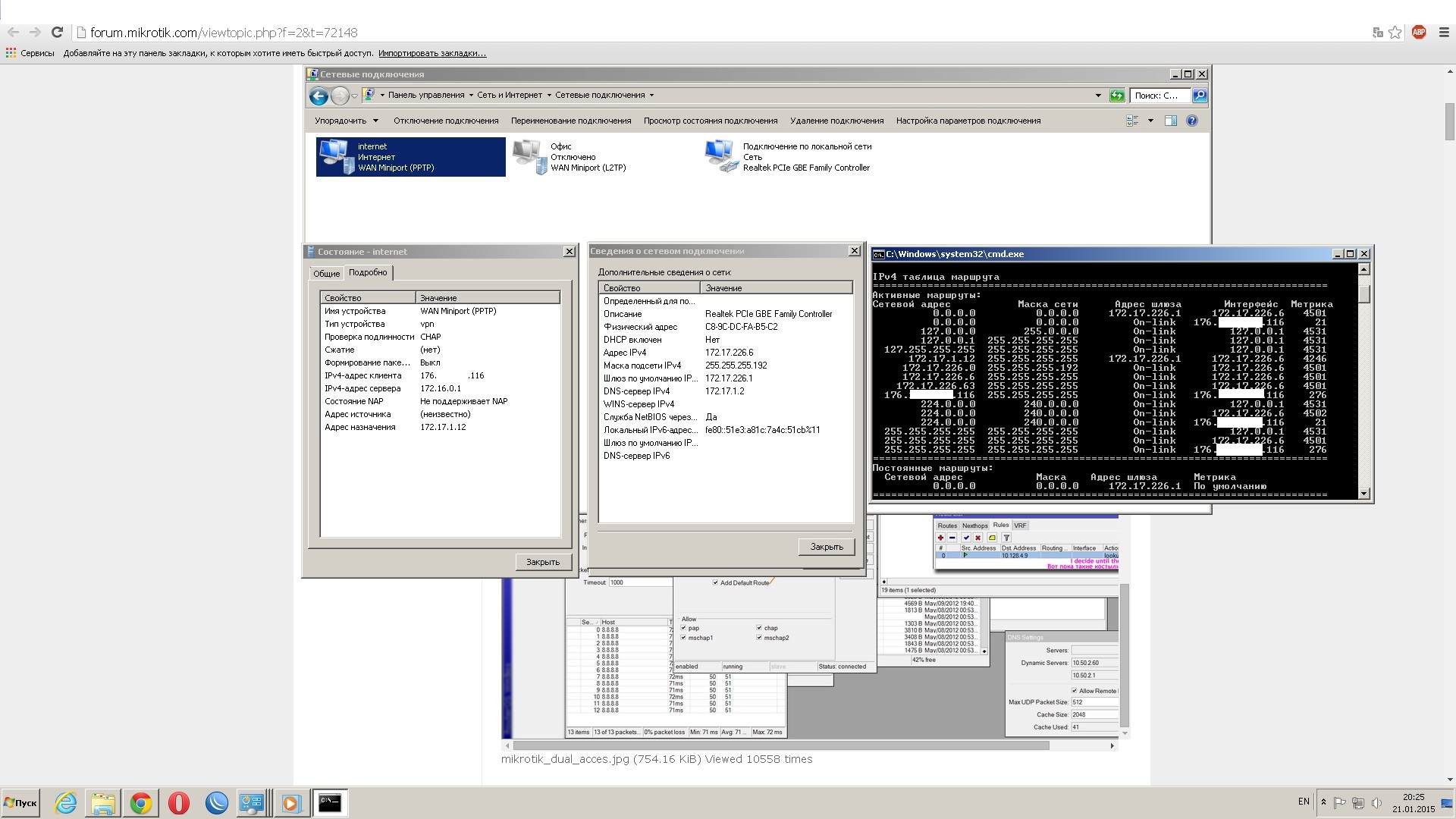Expand the arrow after Сеть и Интернет breadcrumb
1456x819 pixels.
(549, 96)
